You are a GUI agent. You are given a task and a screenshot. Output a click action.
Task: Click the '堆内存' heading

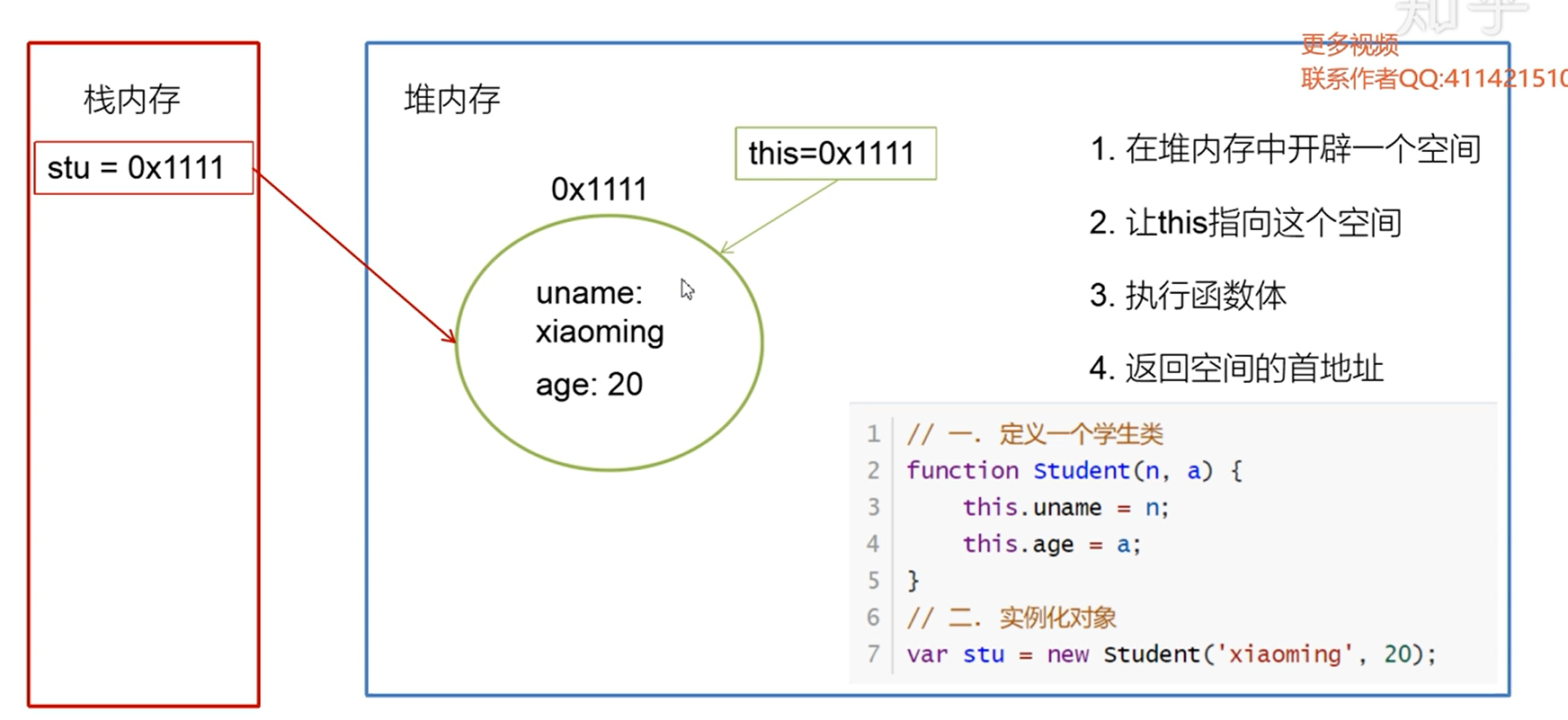[452, 99]
